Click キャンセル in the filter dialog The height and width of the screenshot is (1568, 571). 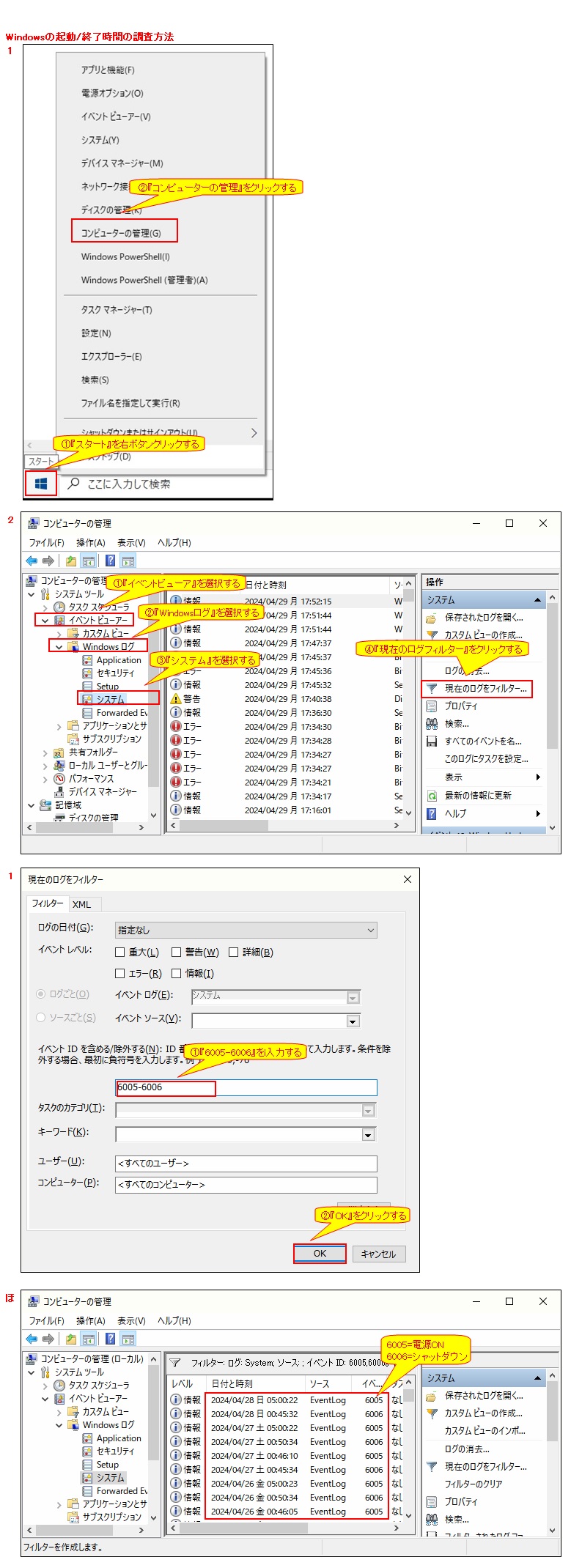tap(378, 1254)
